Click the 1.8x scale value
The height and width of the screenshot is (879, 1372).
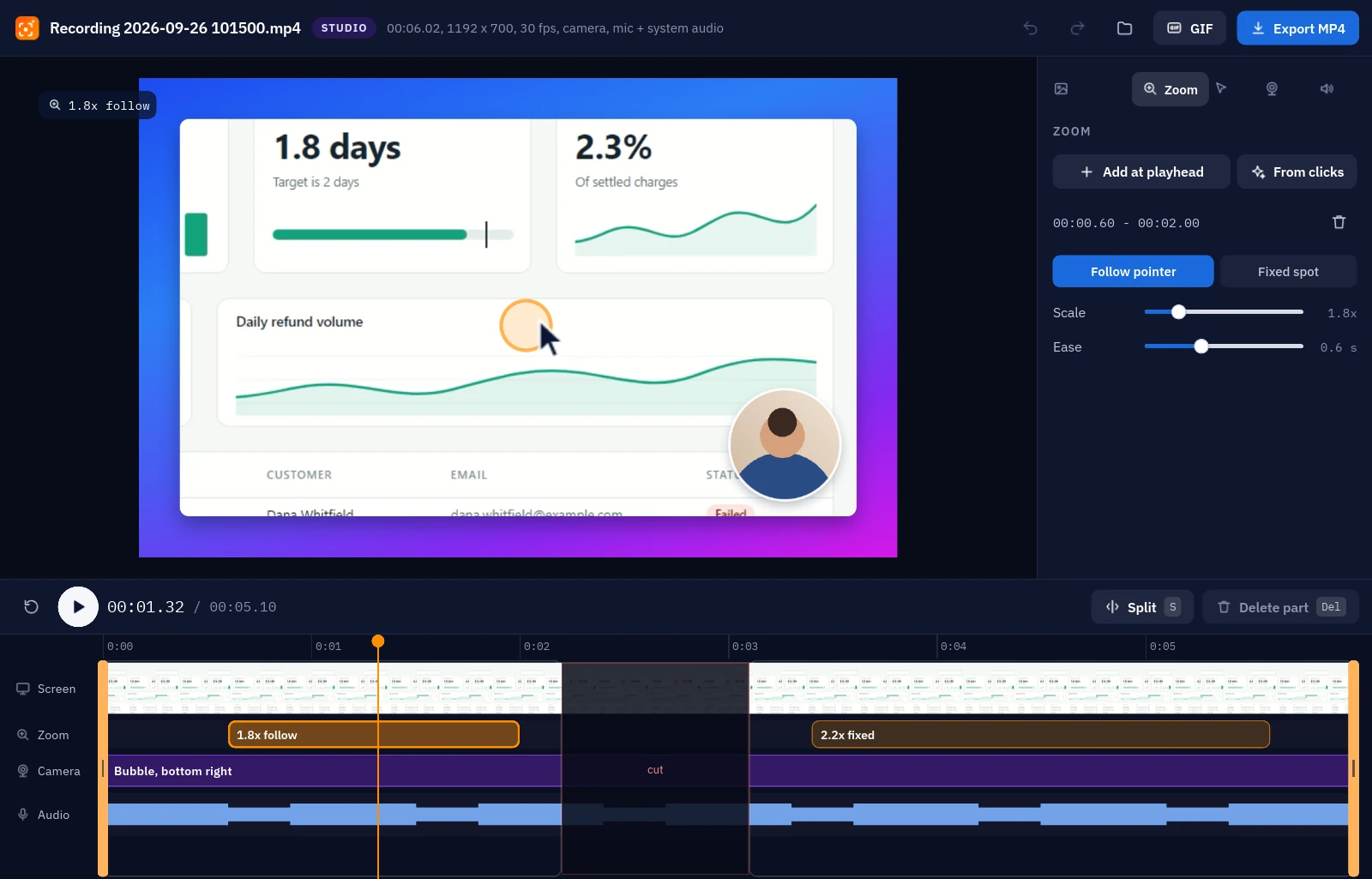(x=1342, y=313)
